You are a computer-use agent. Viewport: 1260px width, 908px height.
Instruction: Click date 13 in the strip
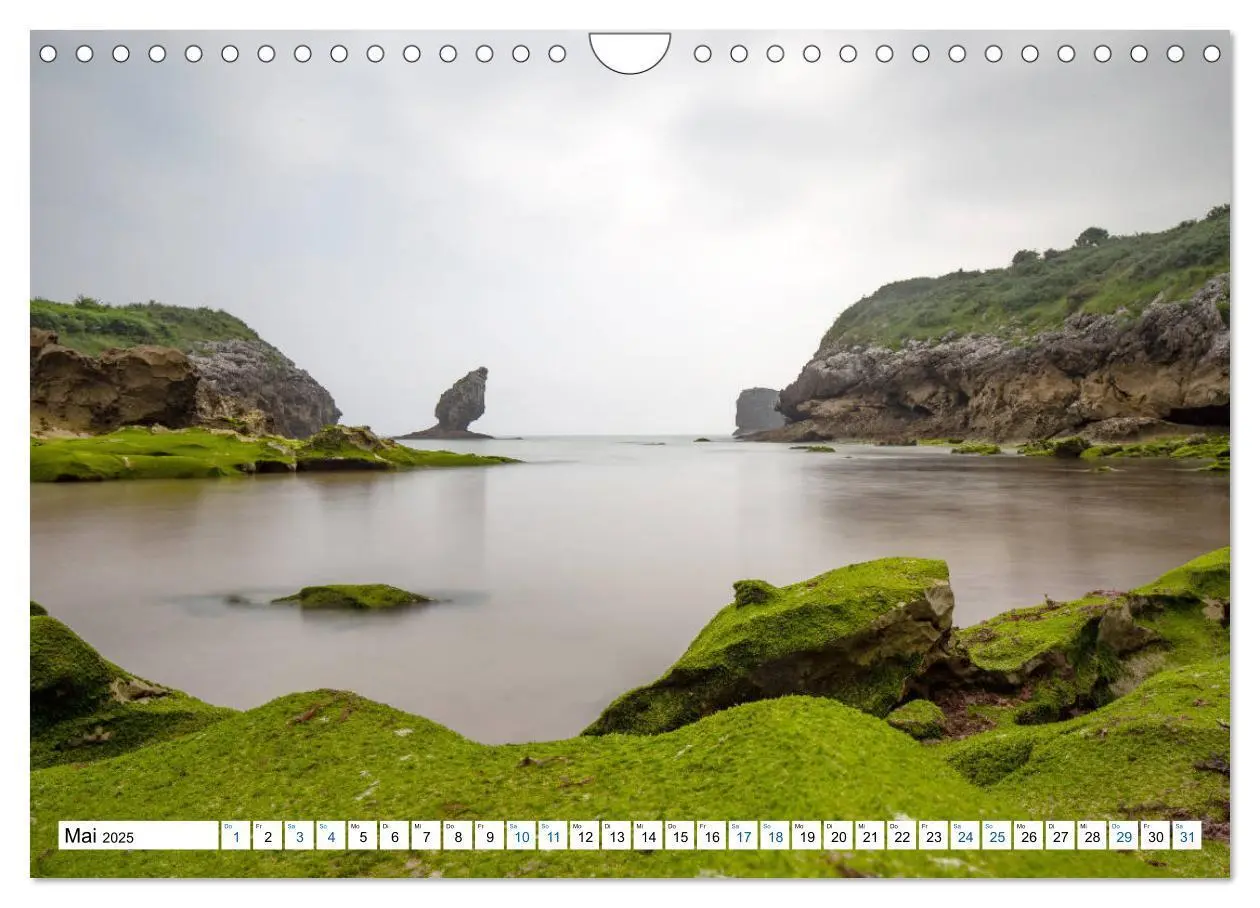tap(616, 836)
